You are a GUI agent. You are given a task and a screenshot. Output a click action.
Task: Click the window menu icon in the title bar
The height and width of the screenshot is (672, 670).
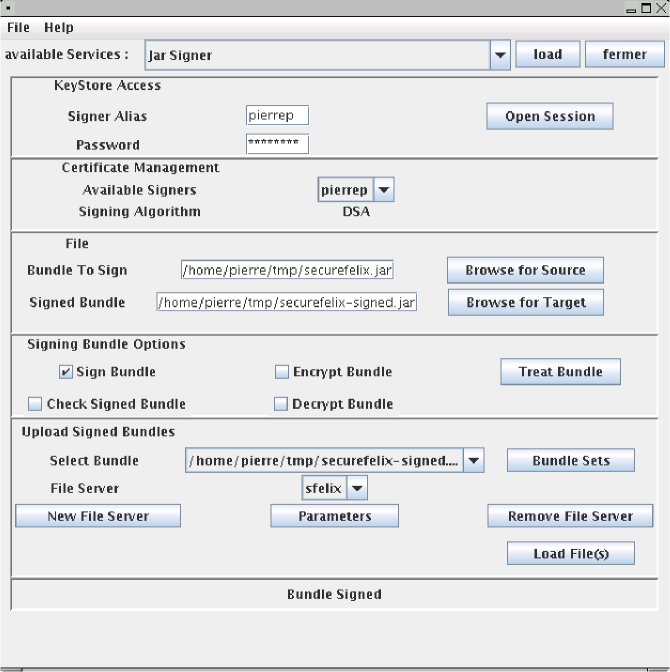click(x=8, y=8)
